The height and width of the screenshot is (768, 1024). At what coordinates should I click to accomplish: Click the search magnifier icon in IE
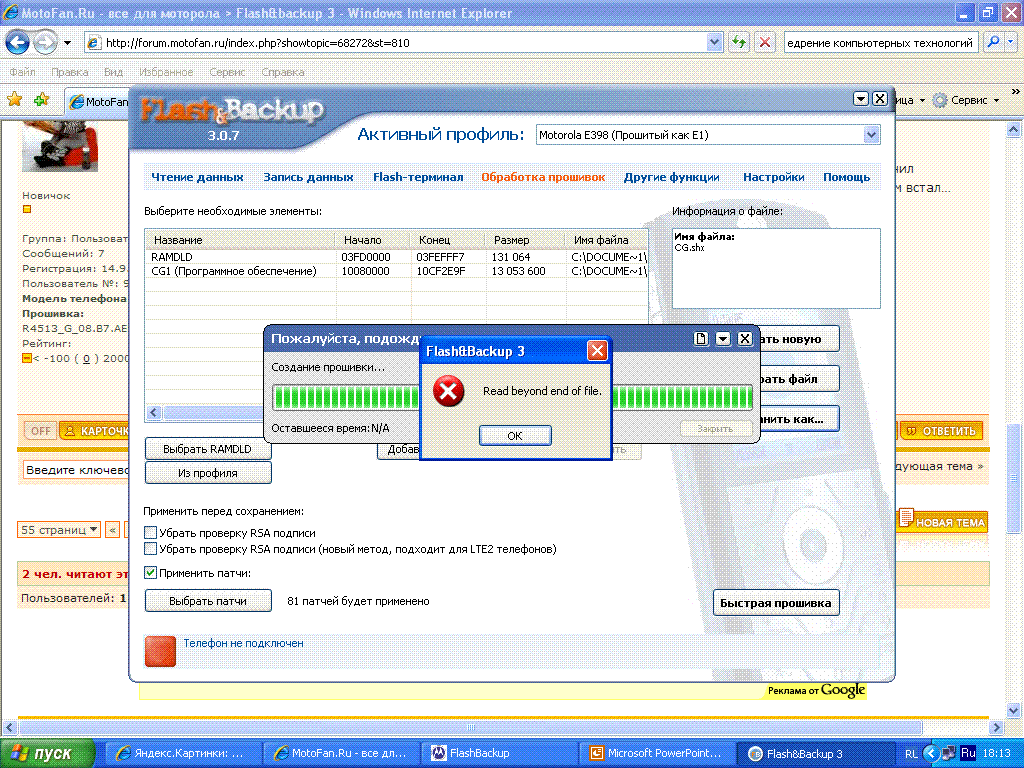(x=993, y=42)
